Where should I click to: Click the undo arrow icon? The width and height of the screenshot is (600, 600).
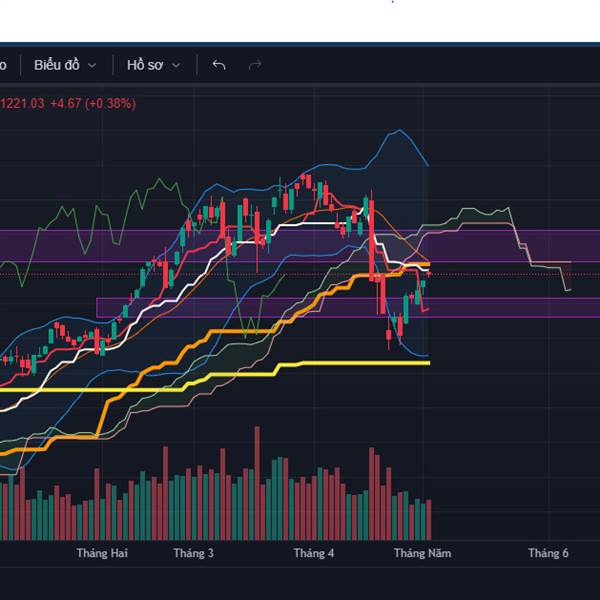(219, 65)
